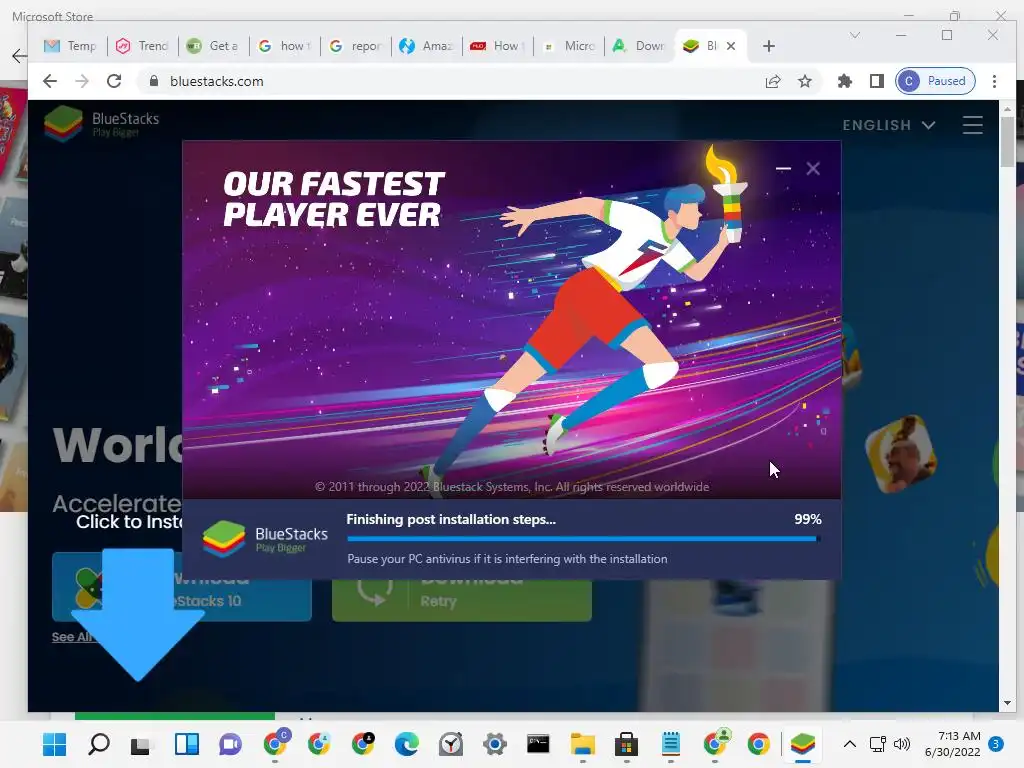This screenshot has height=768, width=1024.
Task: Click page scrollbar up arrow
Action: 1007,109
